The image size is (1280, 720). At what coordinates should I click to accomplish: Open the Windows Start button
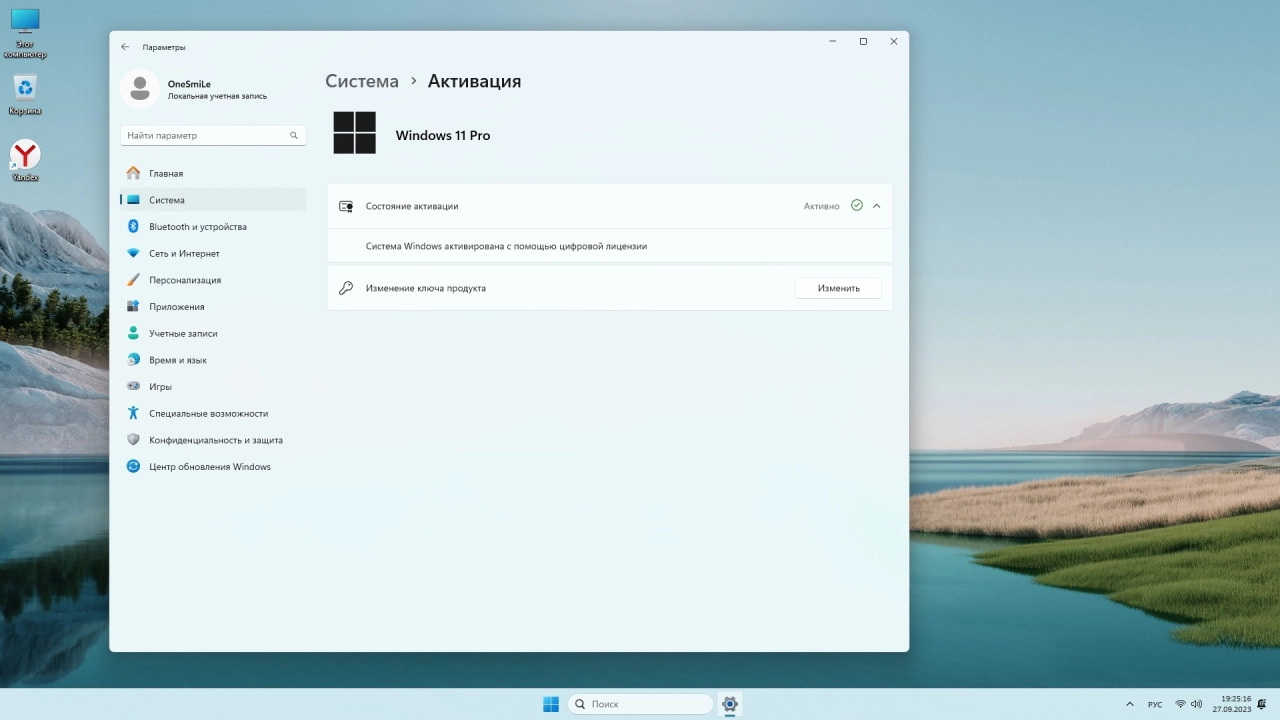pyautogui.click(x=551, y=704)
